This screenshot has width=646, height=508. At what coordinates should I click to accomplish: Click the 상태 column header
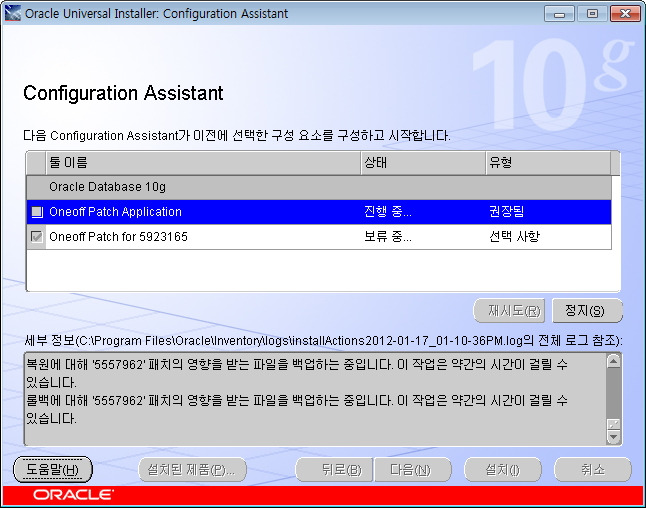point(423,162)
